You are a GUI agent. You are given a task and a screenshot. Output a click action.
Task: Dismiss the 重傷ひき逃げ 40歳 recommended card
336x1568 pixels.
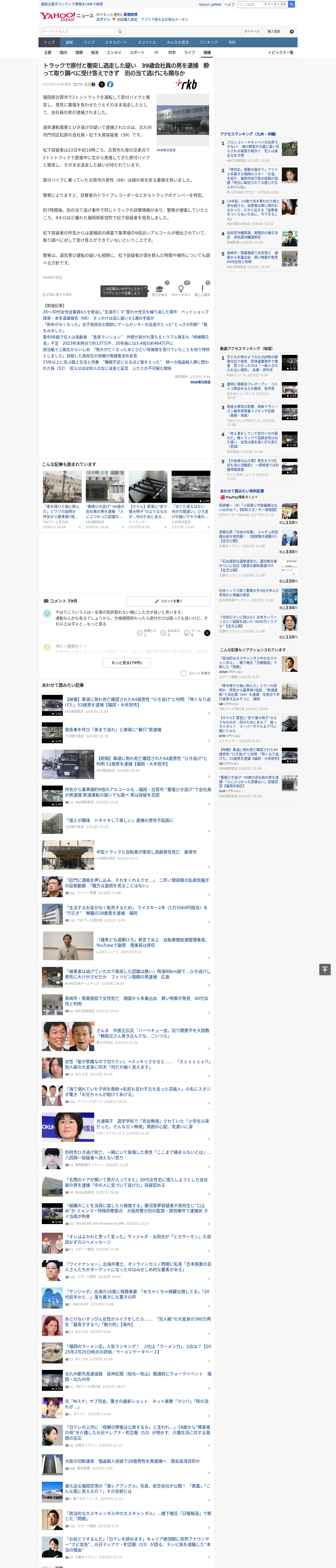122,527
